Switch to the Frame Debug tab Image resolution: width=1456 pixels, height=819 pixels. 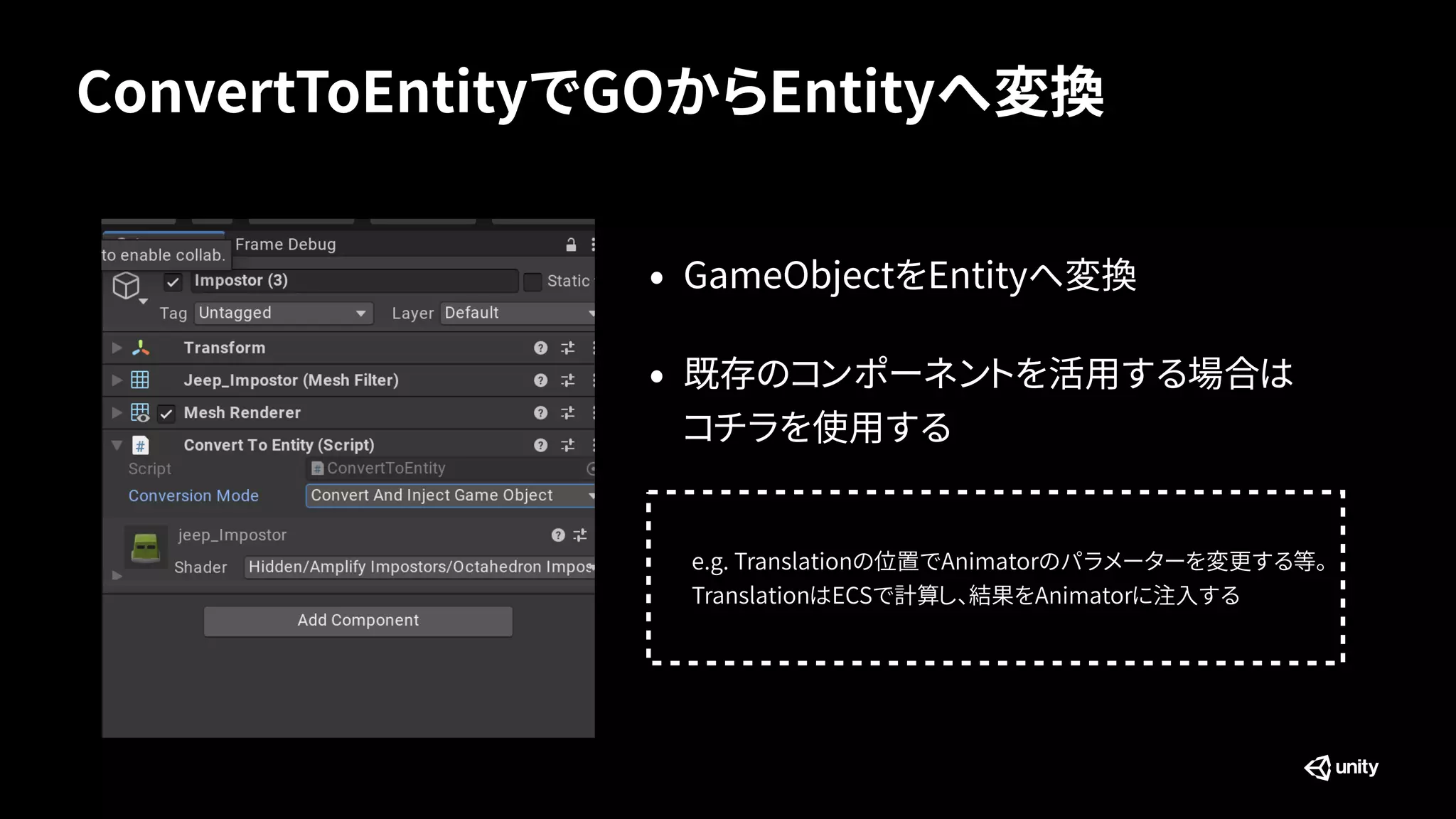(x=285, y=245)
